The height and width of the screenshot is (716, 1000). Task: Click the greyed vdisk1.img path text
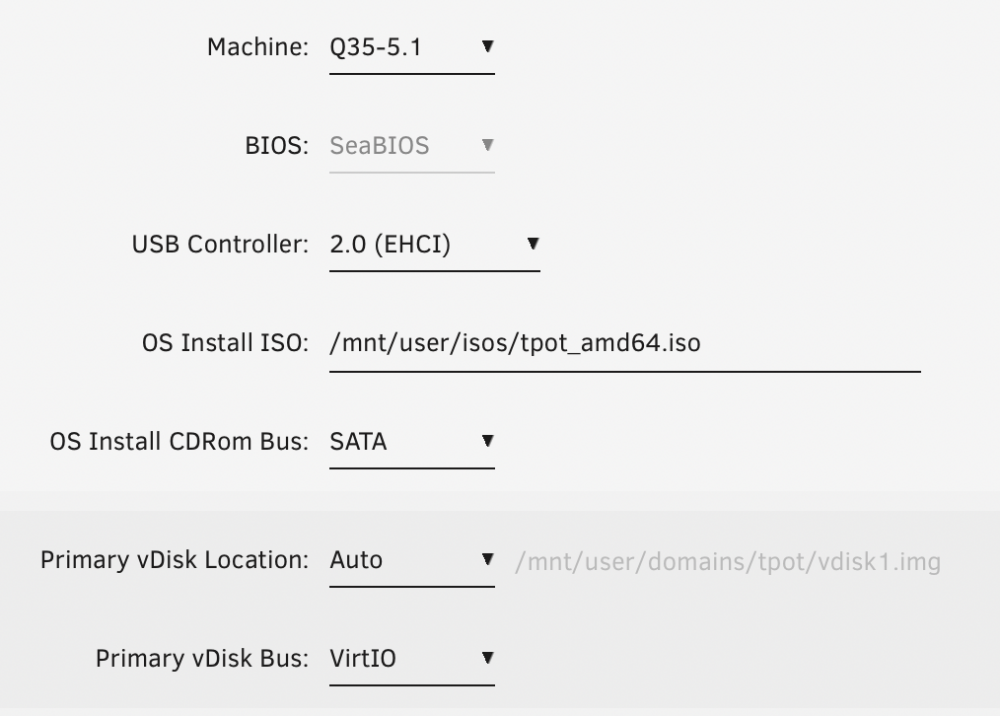(x=728, y=562)
